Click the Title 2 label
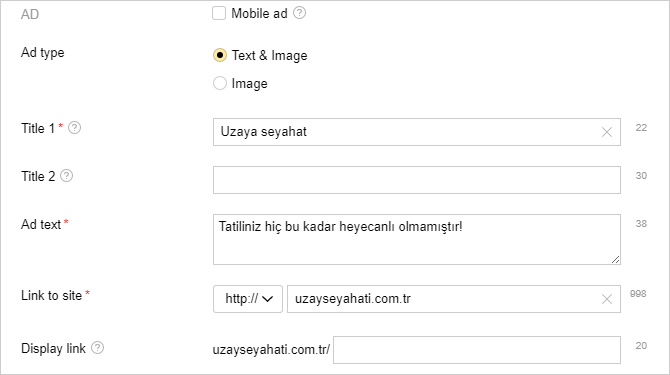This screenshot has height=375, width=670. point(38,176)
